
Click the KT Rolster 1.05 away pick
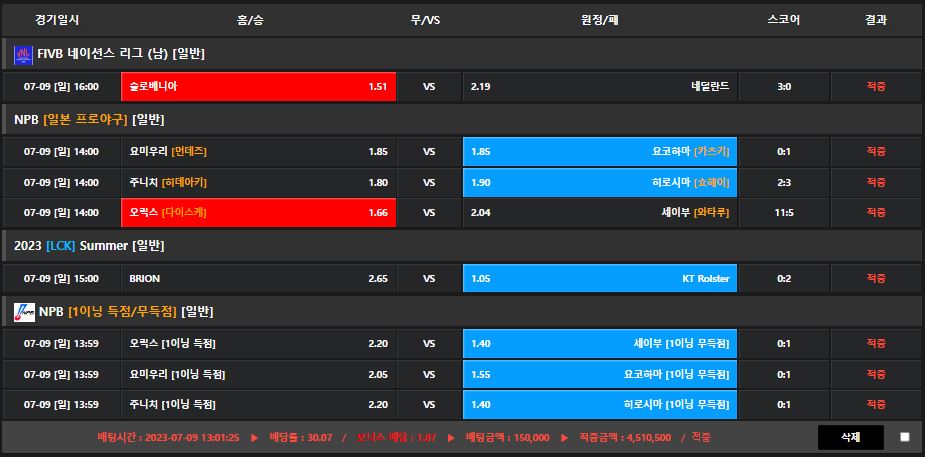click(599, 279)
